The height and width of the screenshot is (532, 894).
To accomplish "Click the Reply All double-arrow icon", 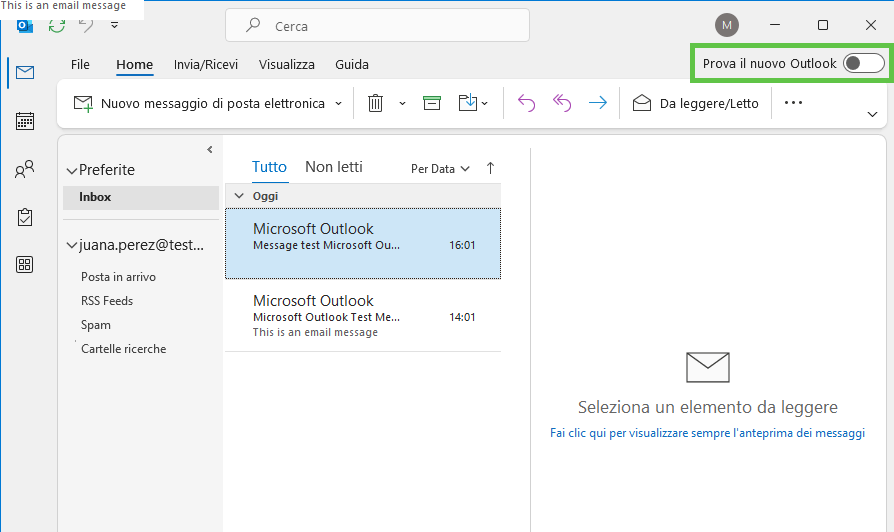I will pos(562,103).
